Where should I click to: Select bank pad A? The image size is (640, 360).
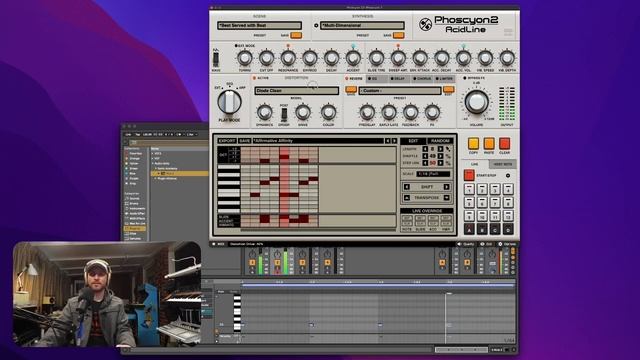tap(469, 229)
